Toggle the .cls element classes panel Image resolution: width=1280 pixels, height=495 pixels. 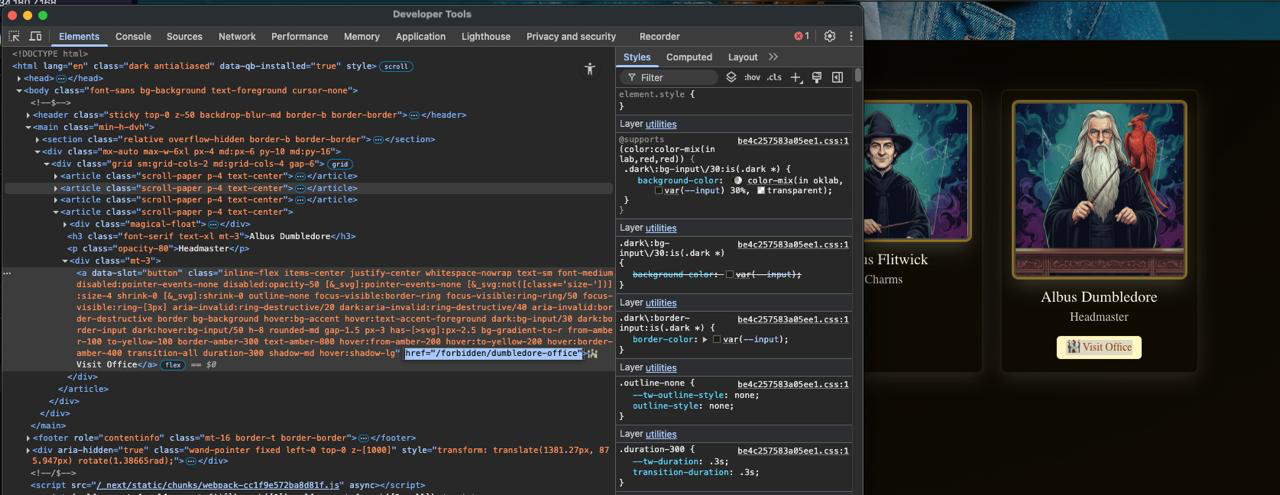[774, 77]
